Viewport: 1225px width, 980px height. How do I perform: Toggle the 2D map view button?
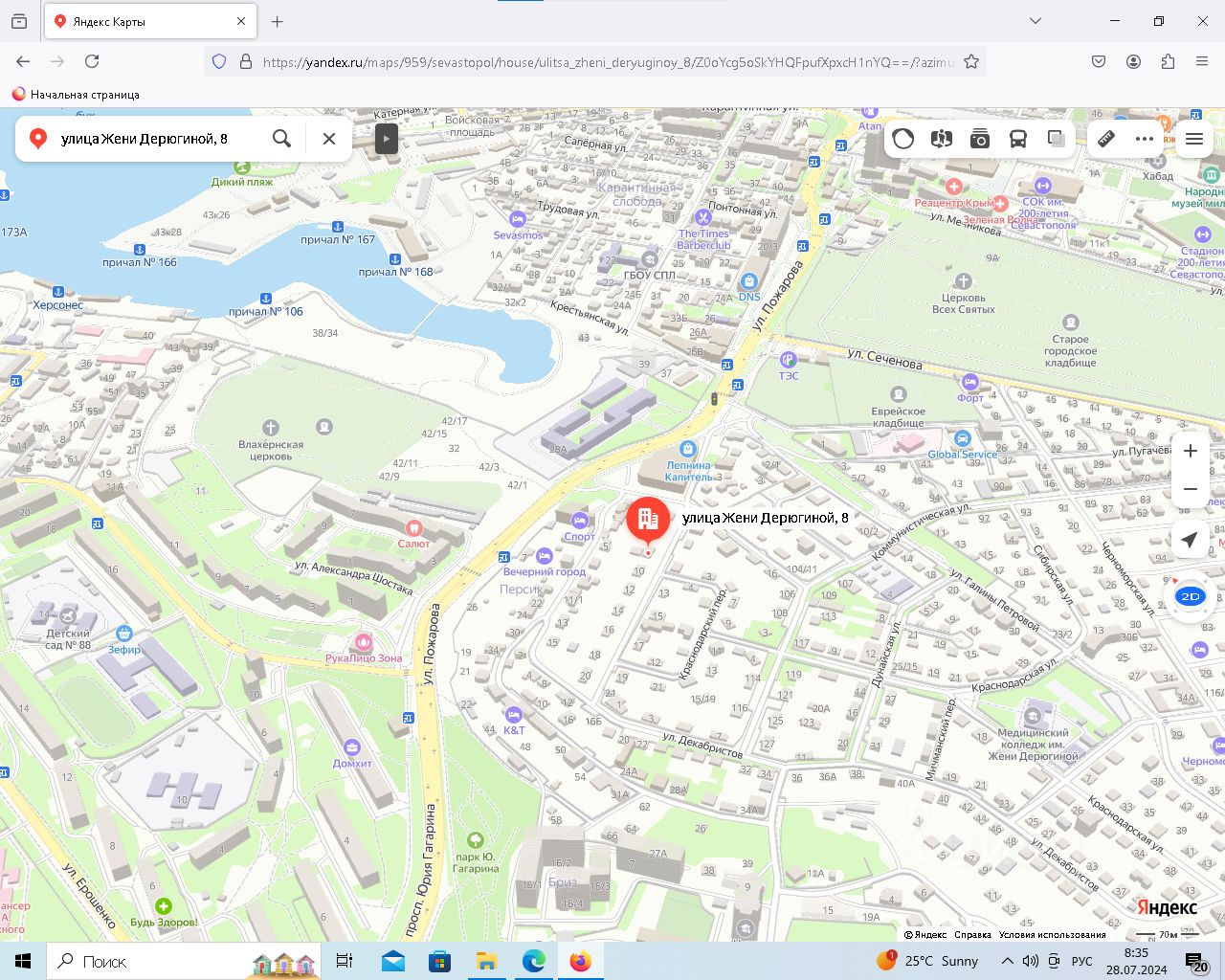(x=1191, y=596)
